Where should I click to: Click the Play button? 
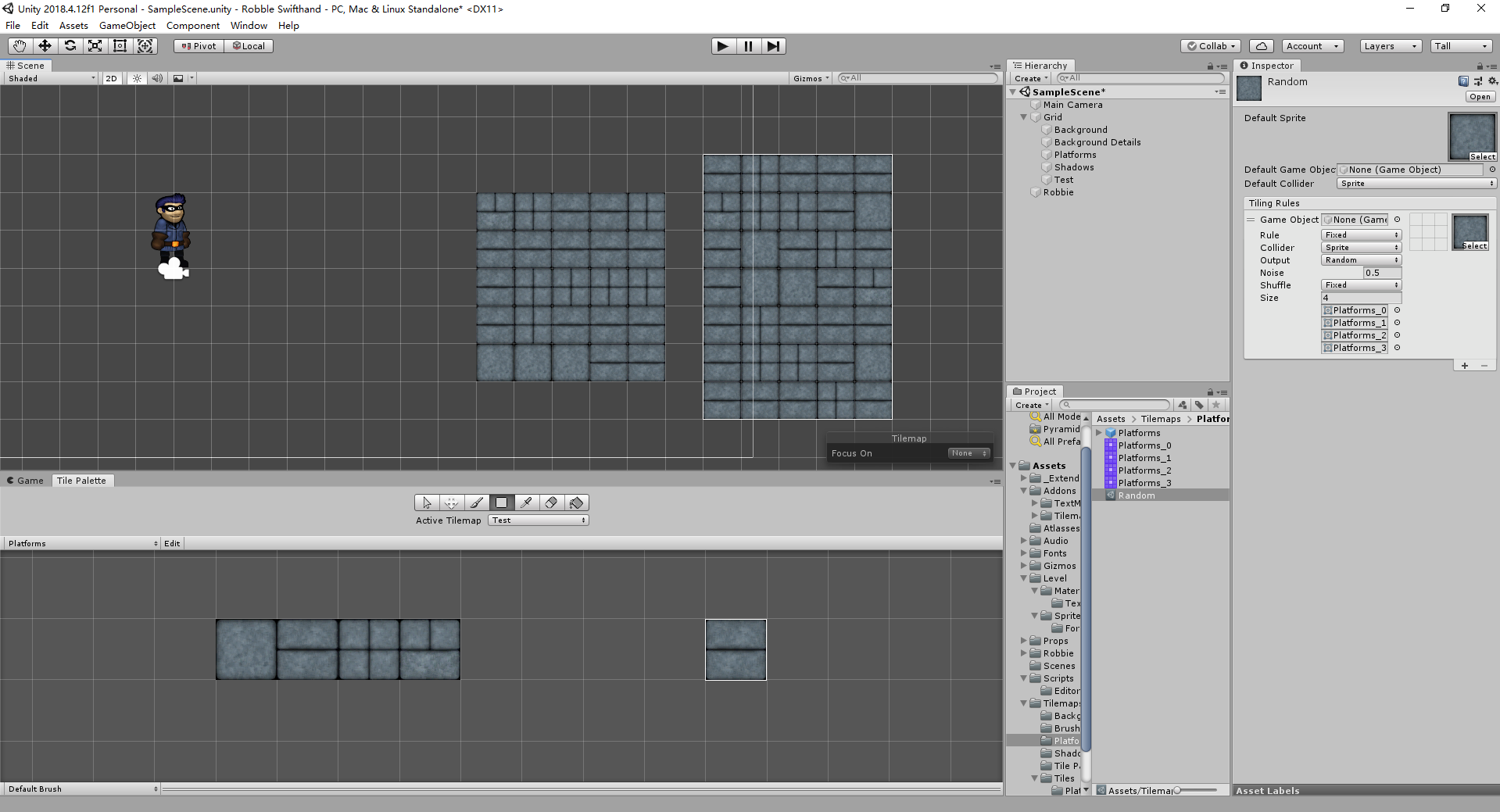pos(723,46)
